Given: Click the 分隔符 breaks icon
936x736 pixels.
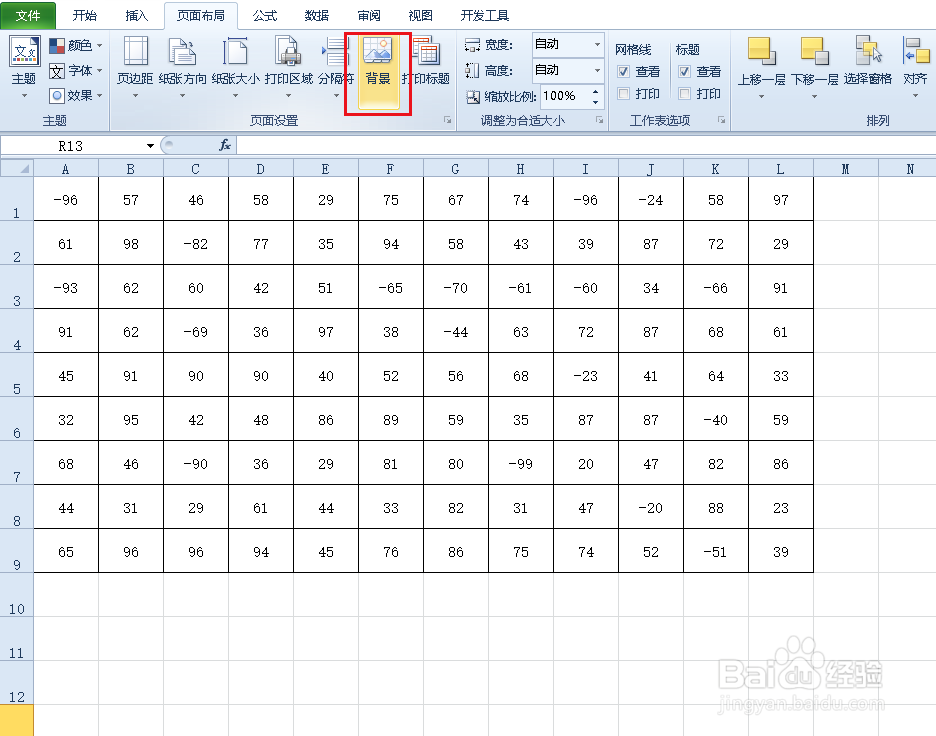Looking at the screenshot, I should click(335, 51).
